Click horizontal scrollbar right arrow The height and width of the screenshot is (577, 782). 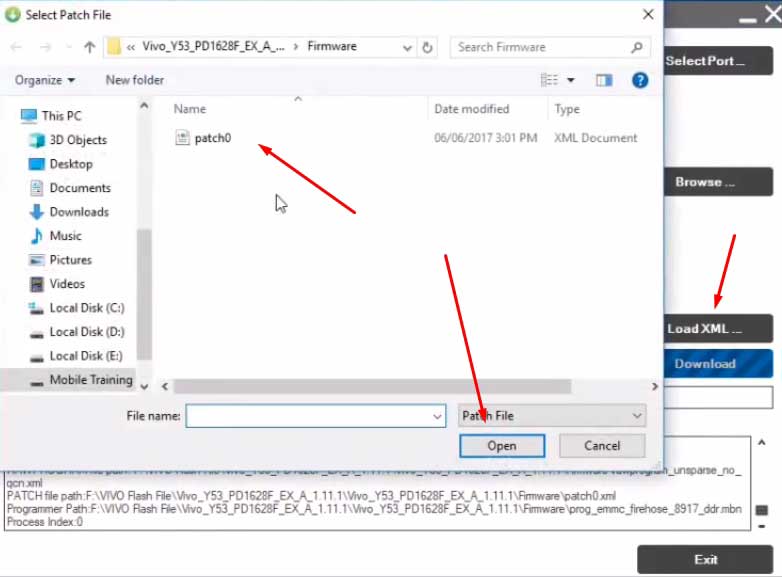(x=654, y=386)
